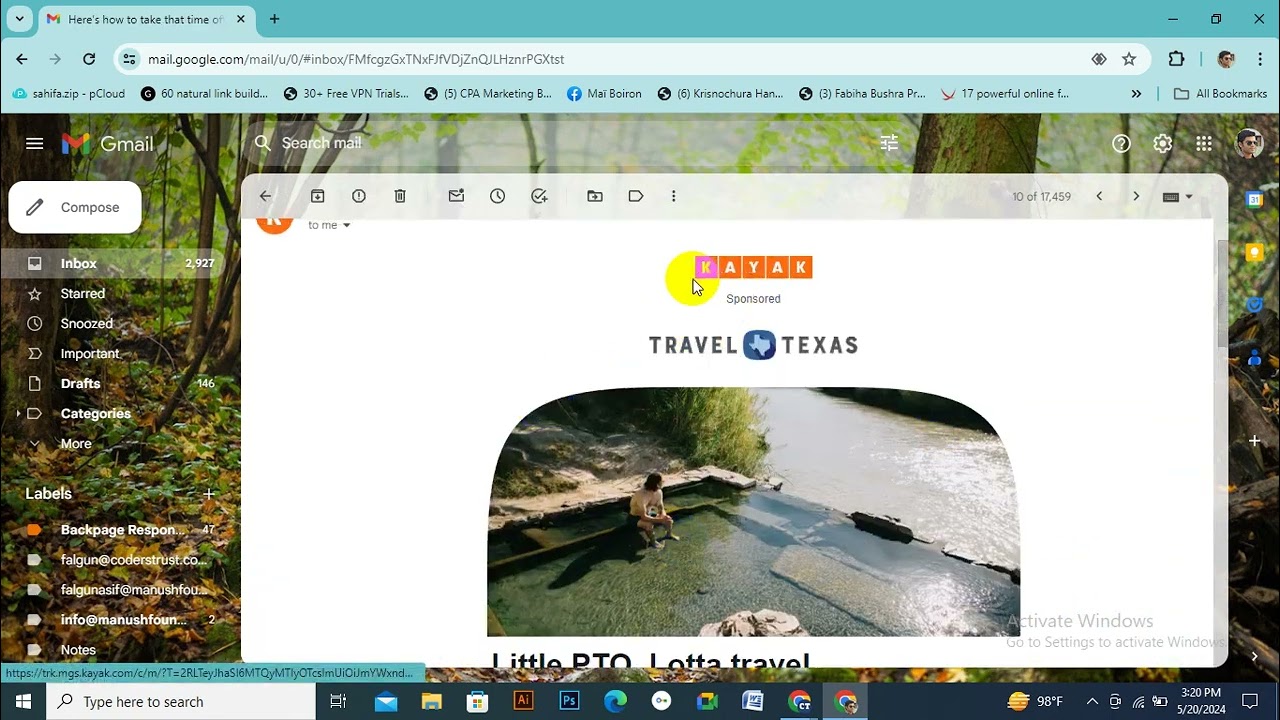This screenshot has height=720, width=1280.
Task: Select the Gmail browser tab
Action: point(145,19)
